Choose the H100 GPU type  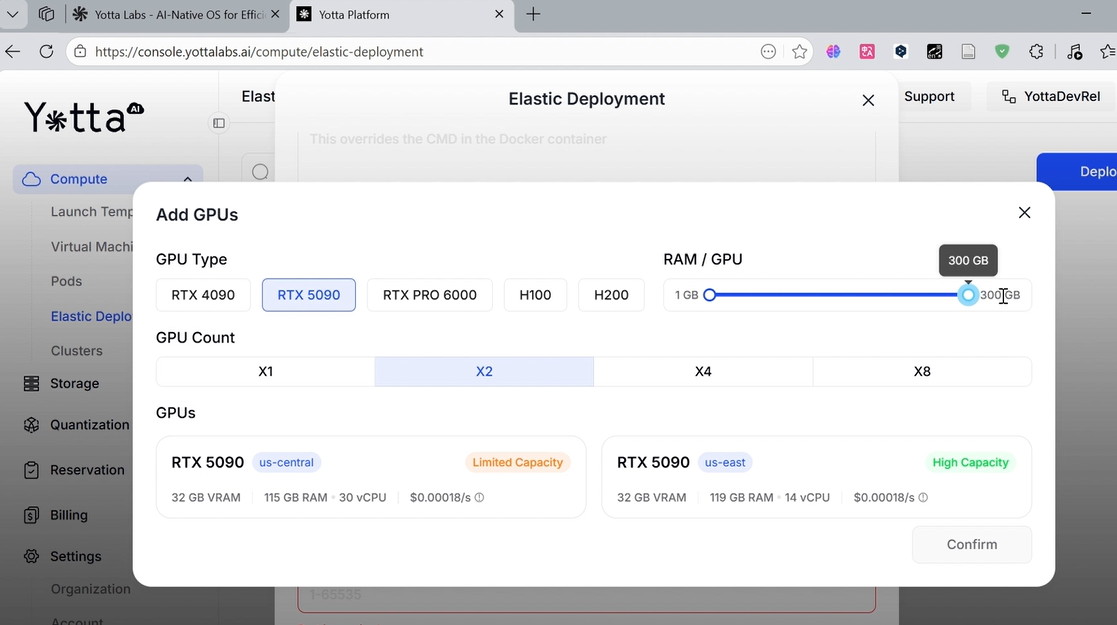(x=535, y=295)
